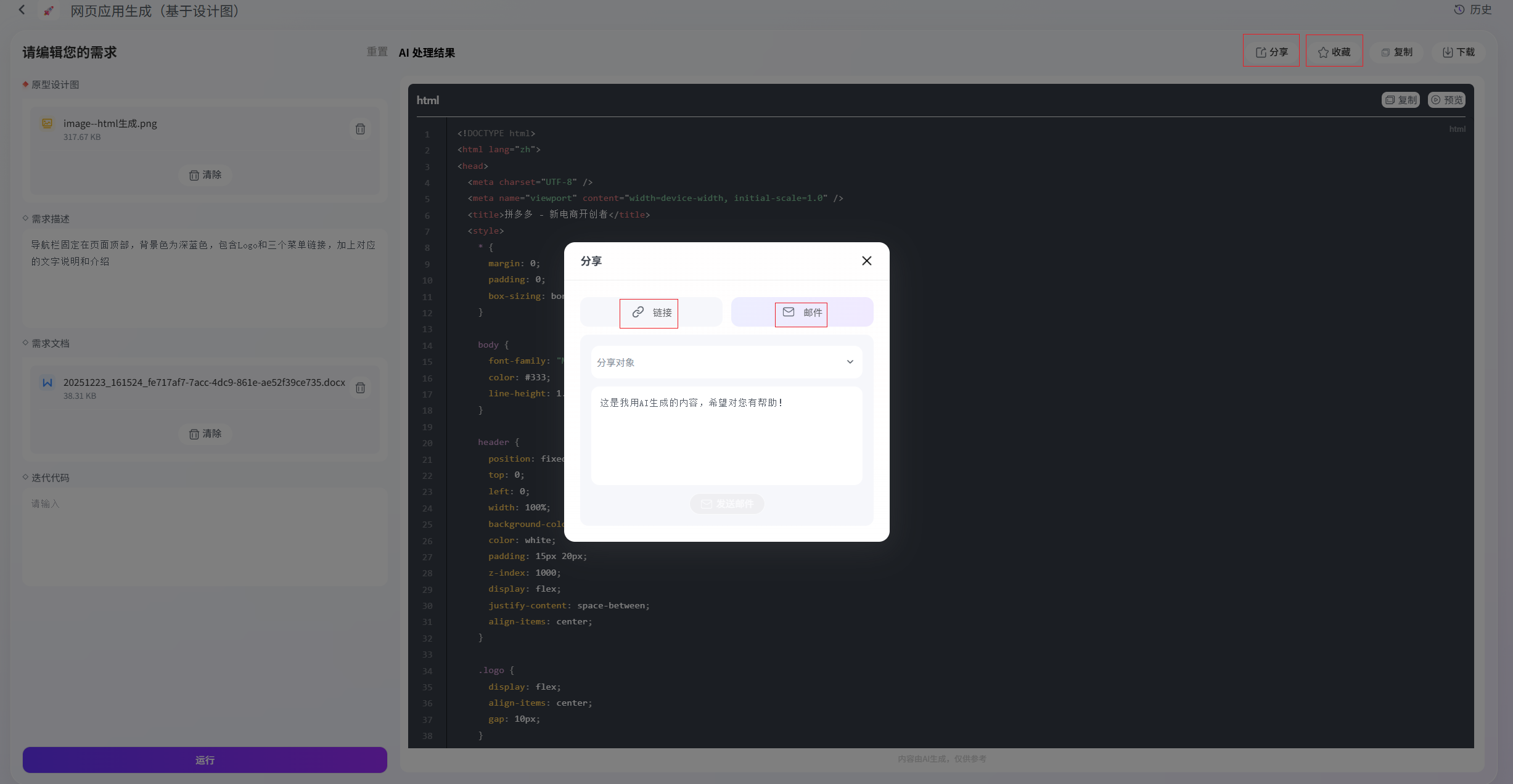Select the 邮件 share tab

pyautogui.click(x=802, y=312)
